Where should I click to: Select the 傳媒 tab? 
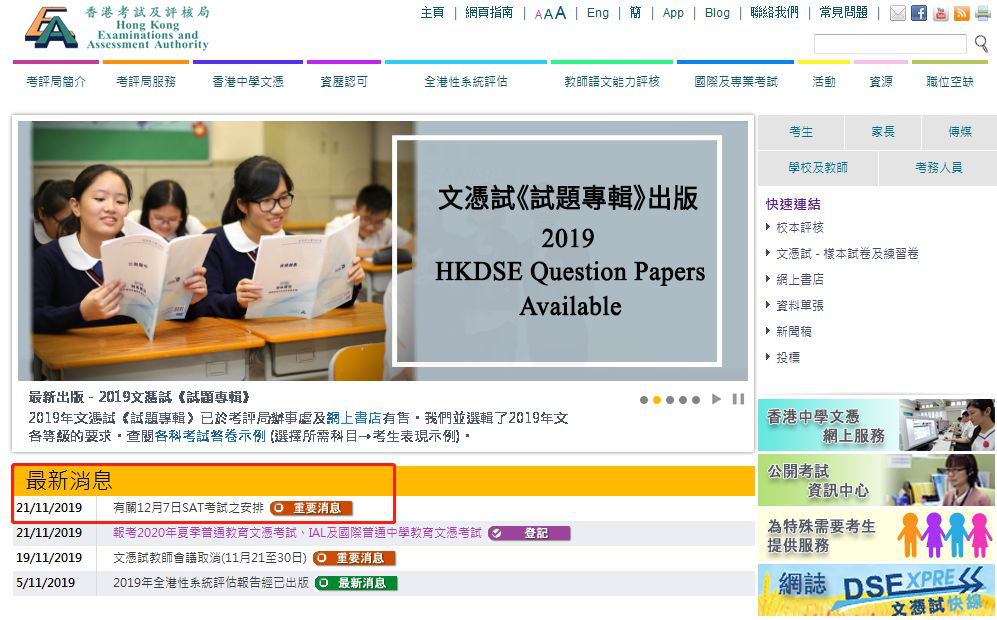(x=959, y=132)
